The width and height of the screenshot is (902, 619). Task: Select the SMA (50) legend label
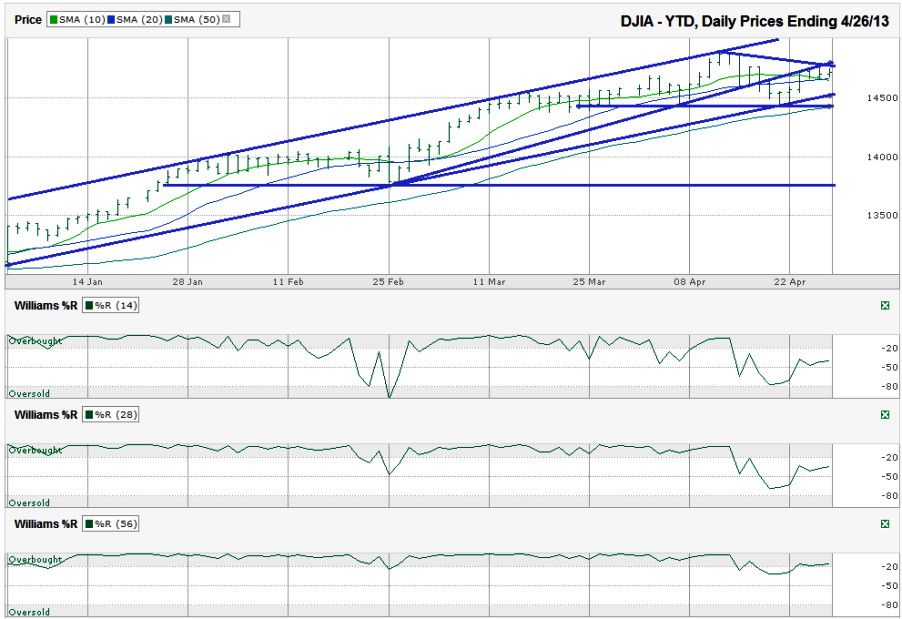(x=197, y=20)
